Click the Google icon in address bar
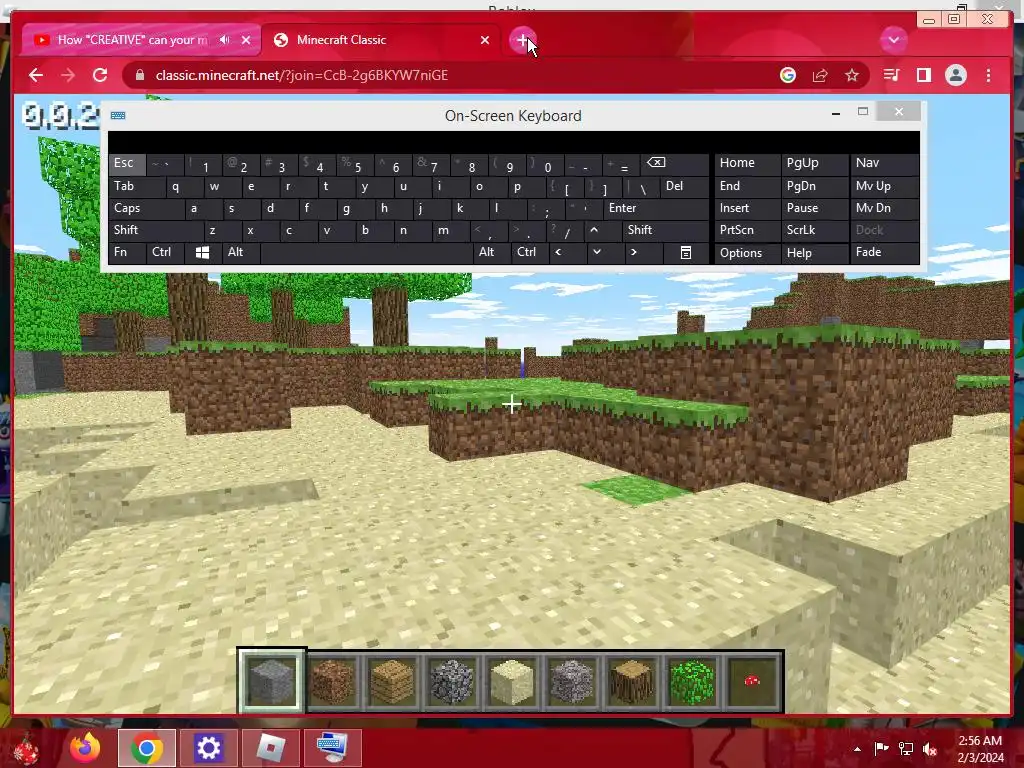The width and height of the screenshot is (1024, 768). click(788, 75)
